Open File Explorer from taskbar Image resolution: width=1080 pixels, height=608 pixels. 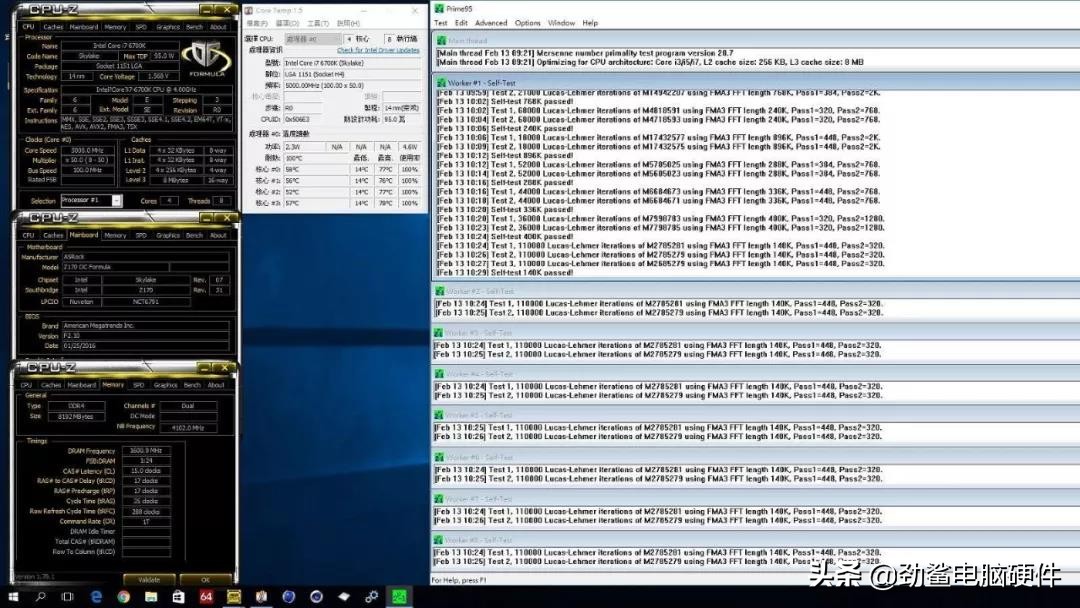pos(151,597)
